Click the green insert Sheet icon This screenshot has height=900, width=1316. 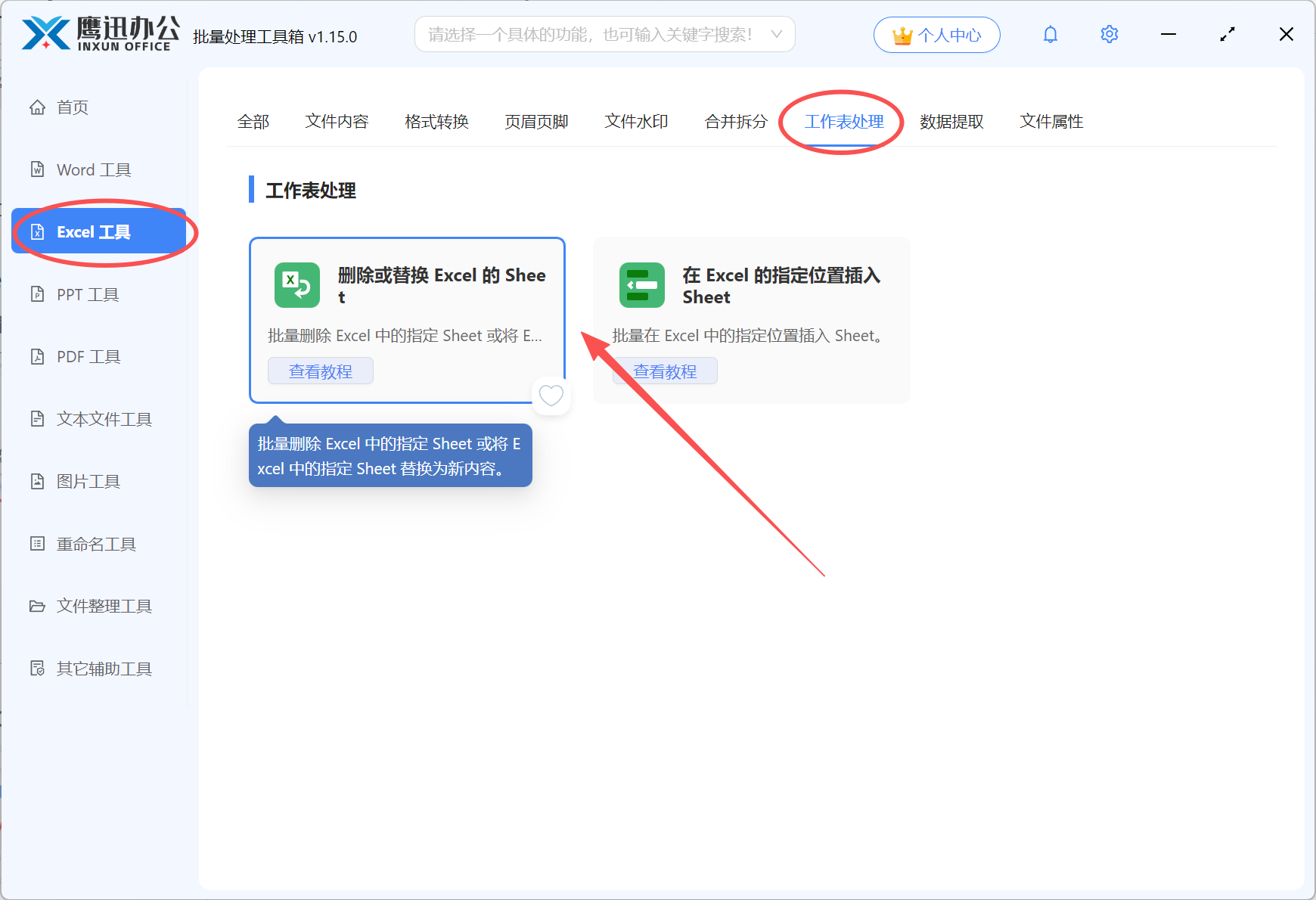tap(641, 285)
